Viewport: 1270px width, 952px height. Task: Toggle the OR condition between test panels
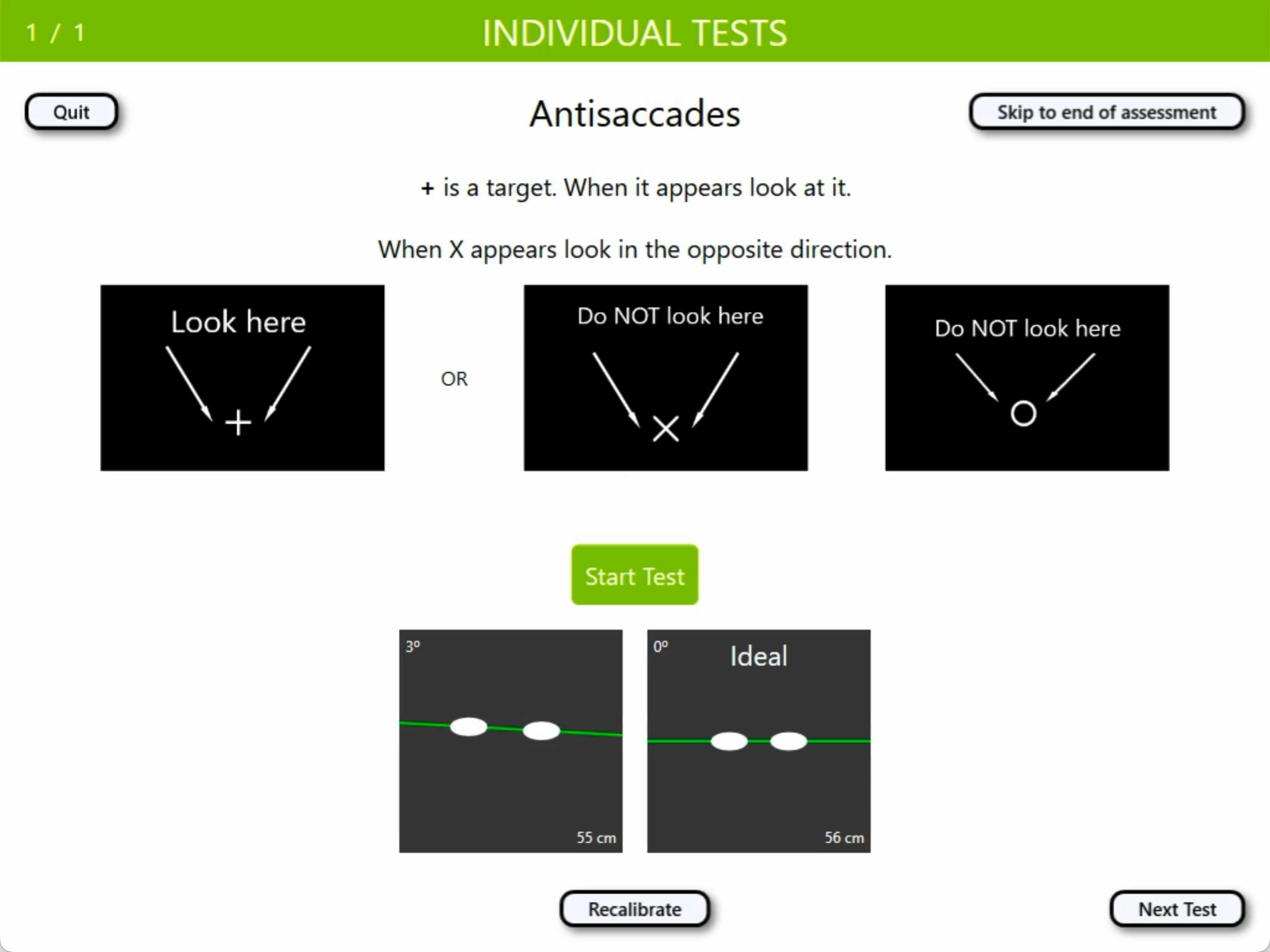[454, 377]
